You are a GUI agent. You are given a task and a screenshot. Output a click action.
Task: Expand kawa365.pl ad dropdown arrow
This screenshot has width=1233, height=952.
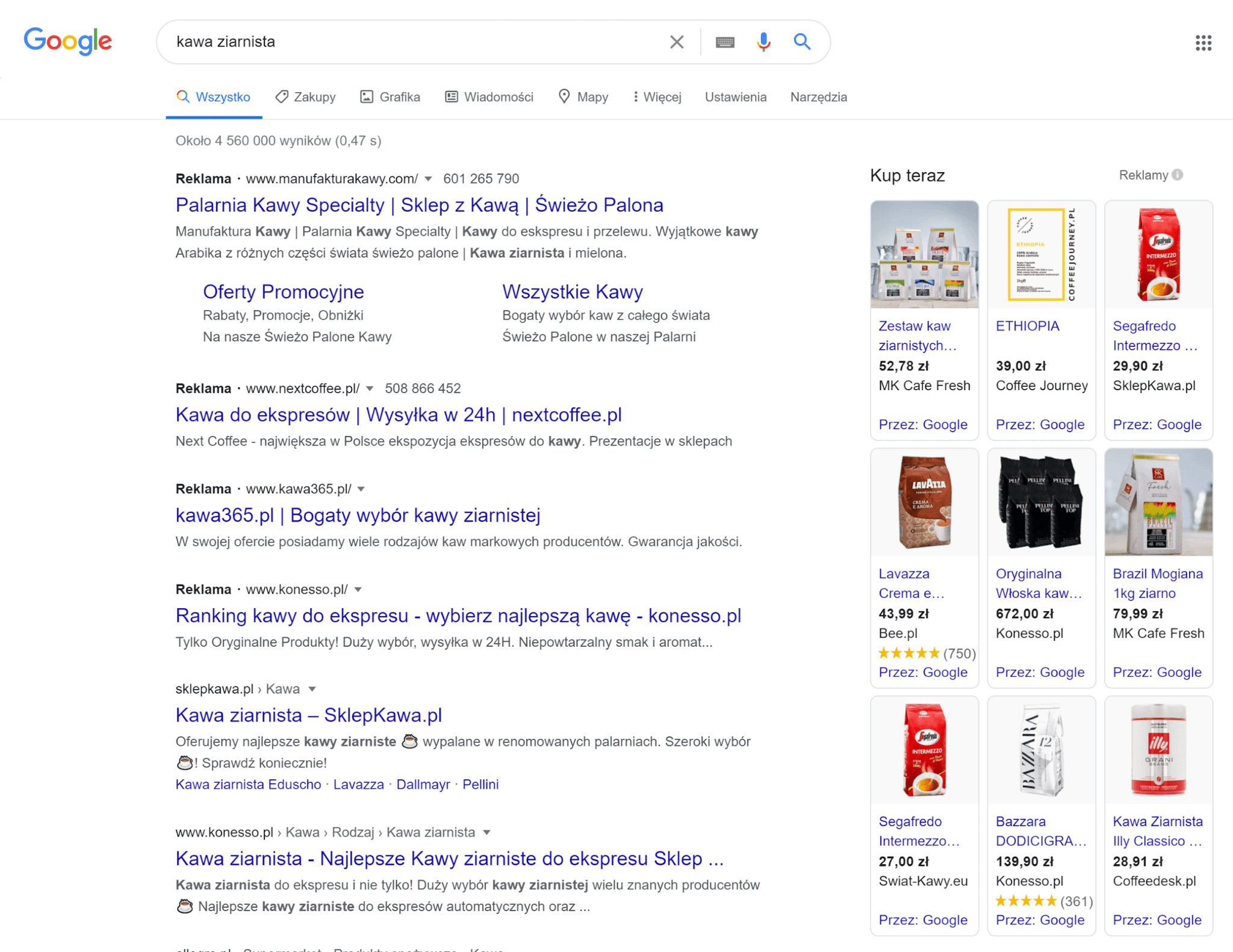[x=361, y=489]
